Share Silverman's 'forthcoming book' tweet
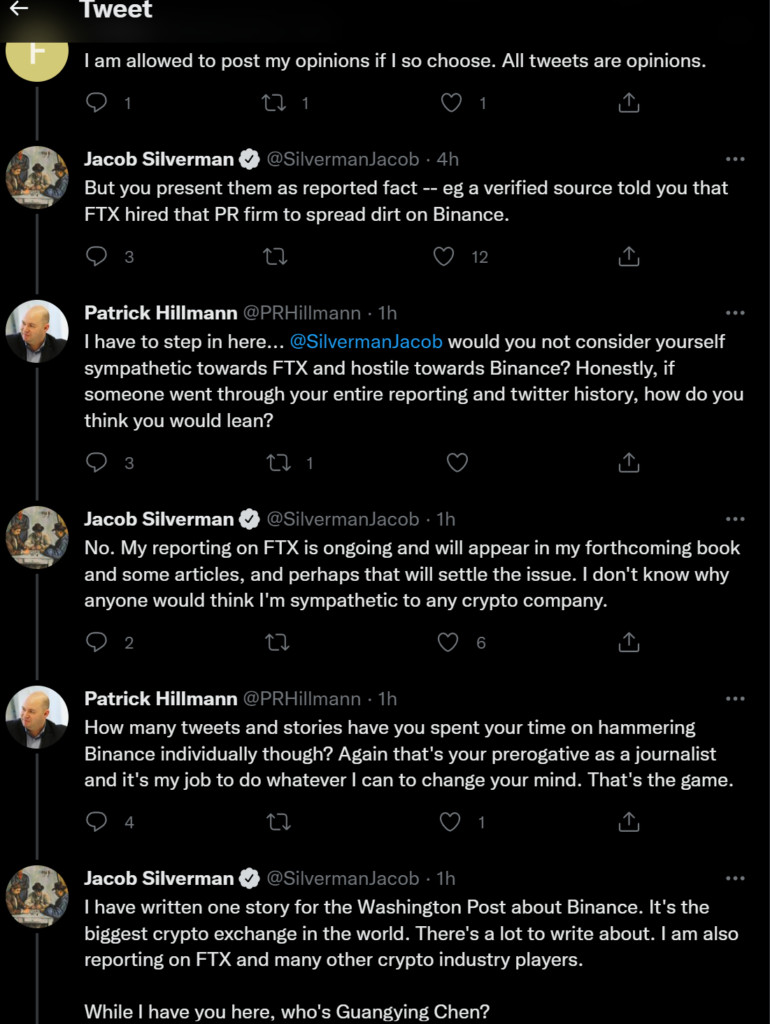 628,642
